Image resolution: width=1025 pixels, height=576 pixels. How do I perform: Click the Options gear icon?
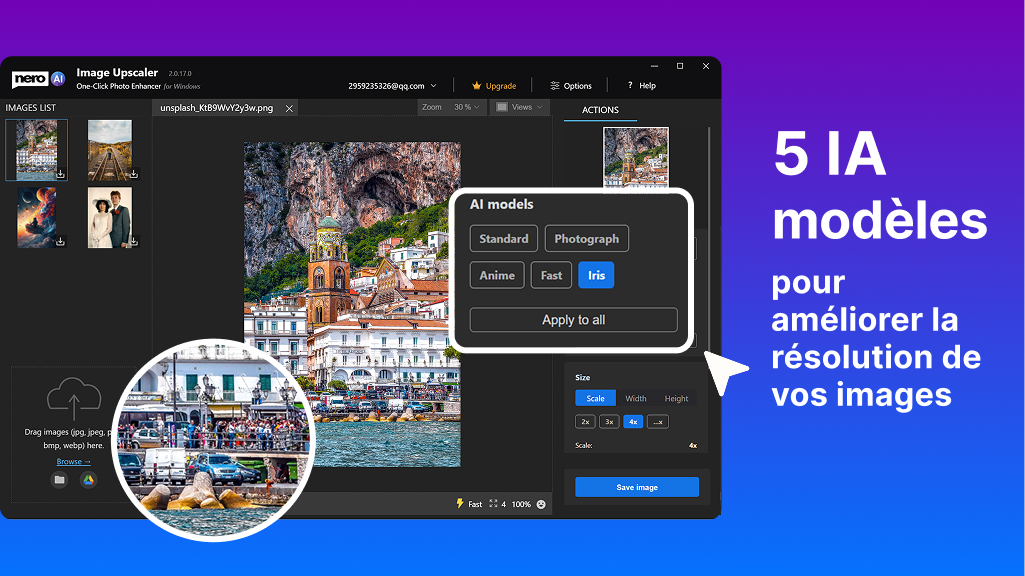click(555, 85)
